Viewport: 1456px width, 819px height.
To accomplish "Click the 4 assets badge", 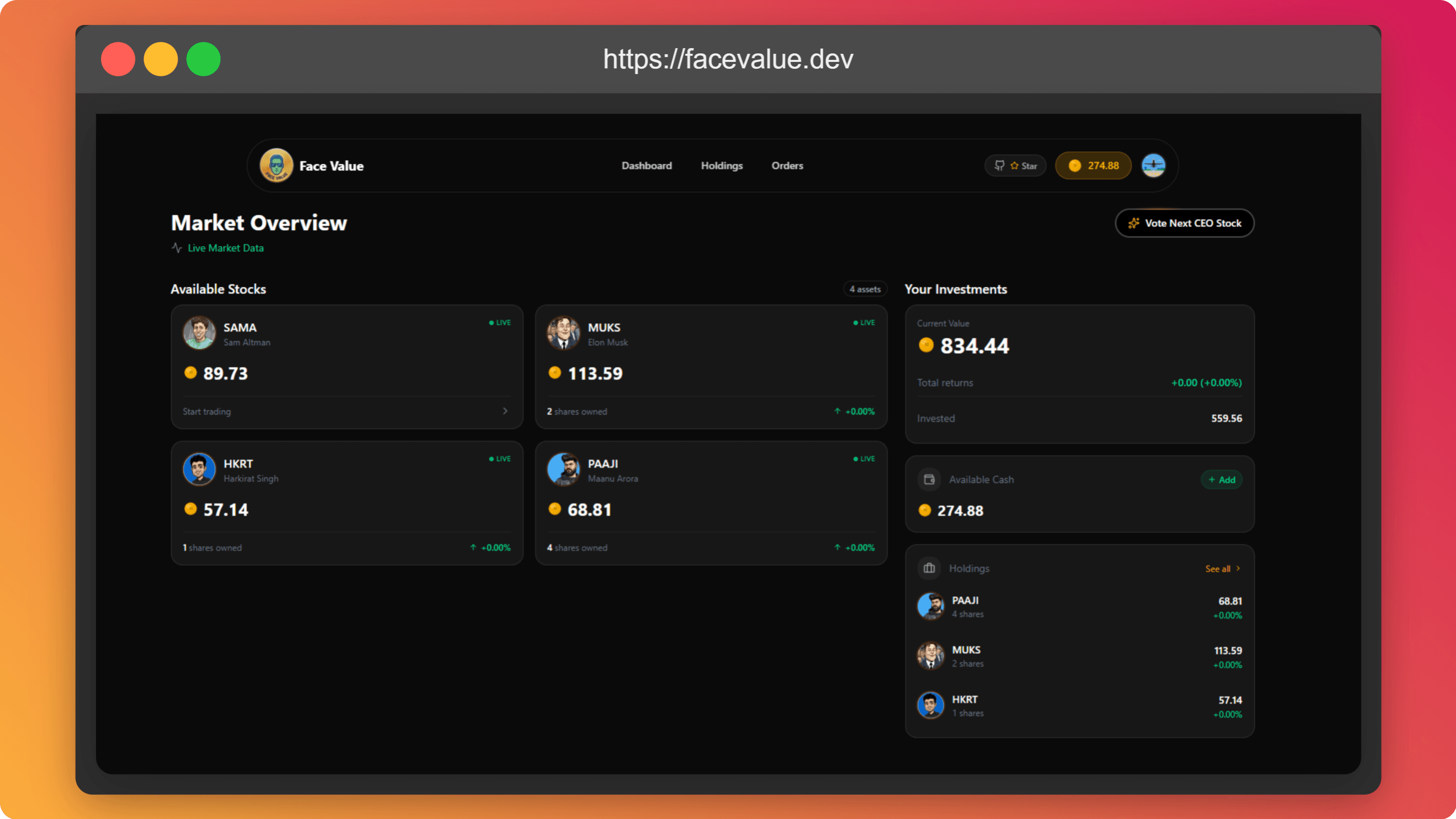I will [865, 288].
